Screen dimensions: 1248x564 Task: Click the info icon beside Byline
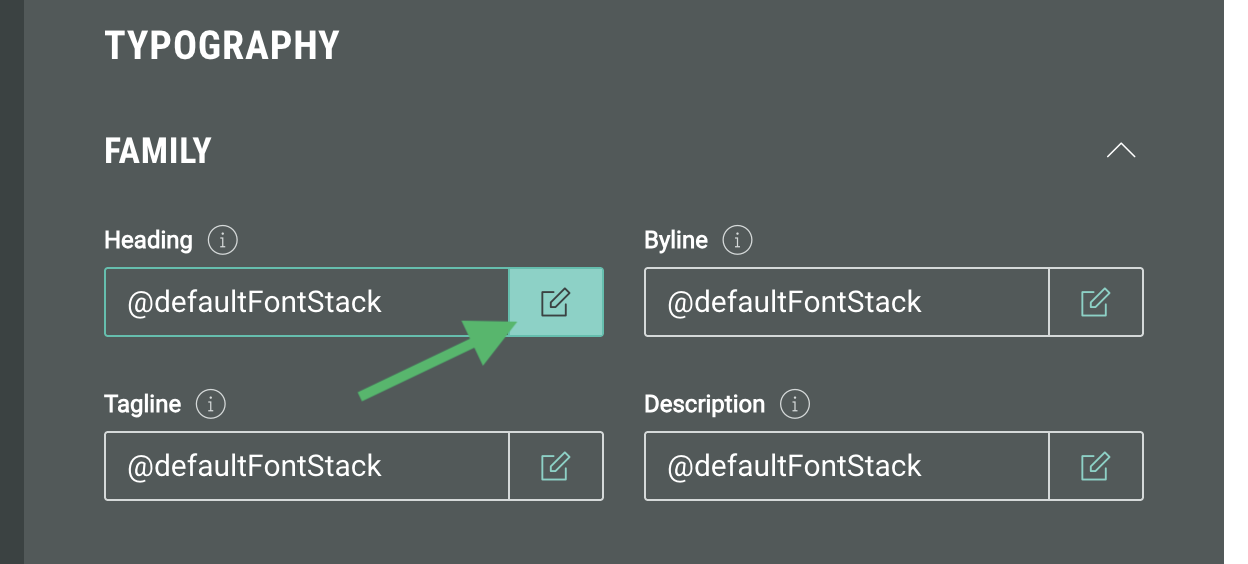pos(737,241)
